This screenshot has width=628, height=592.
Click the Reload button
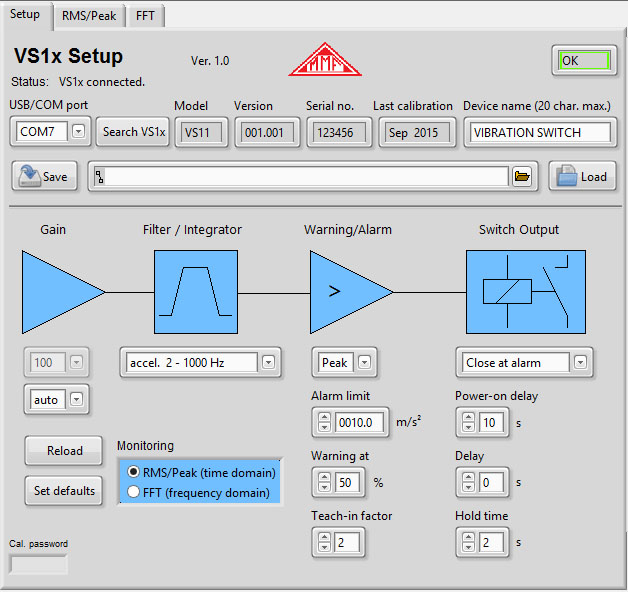(x=64, y=451)
